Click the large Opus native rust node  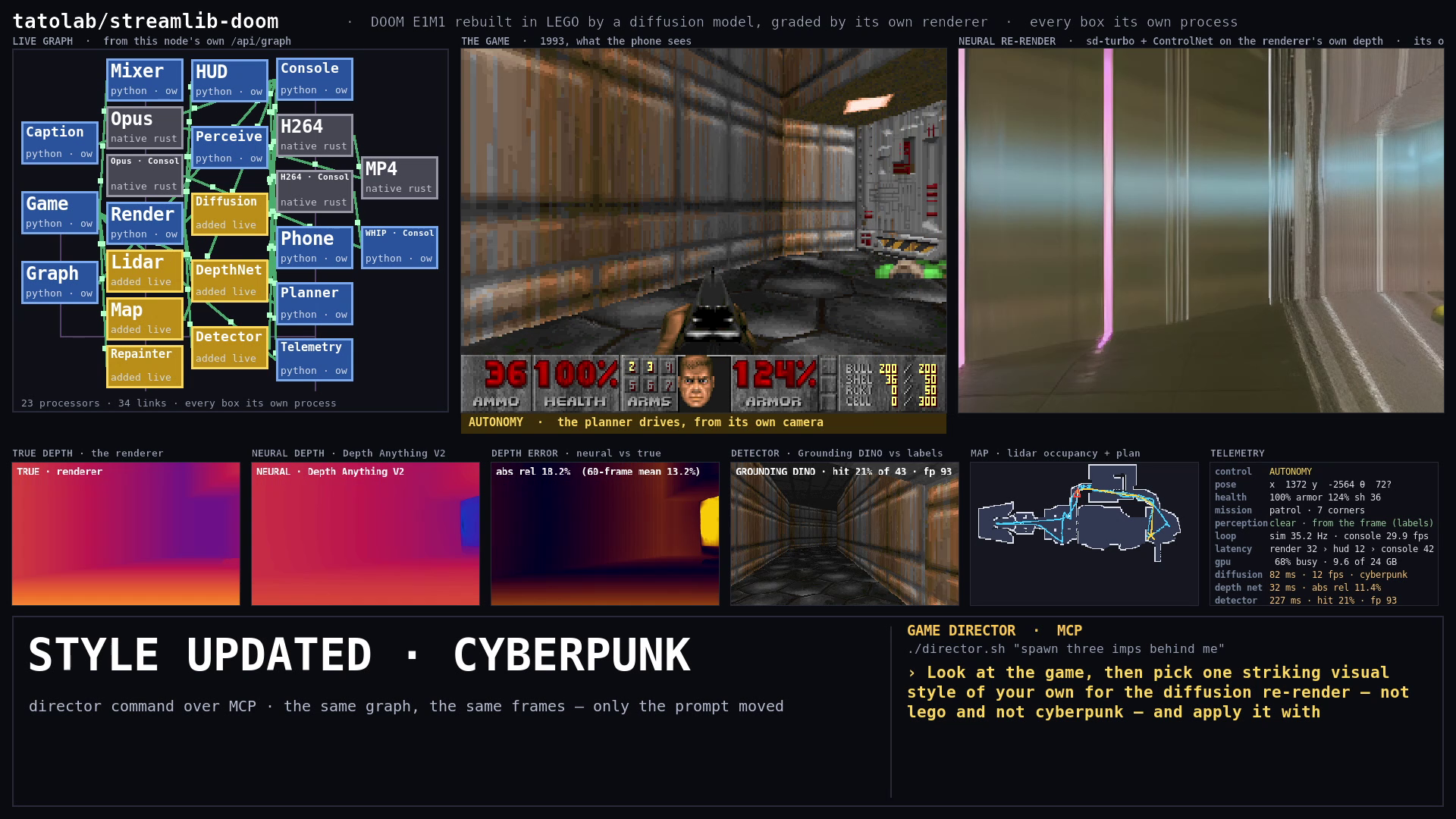pyautogui.click(x=144, y=127)
